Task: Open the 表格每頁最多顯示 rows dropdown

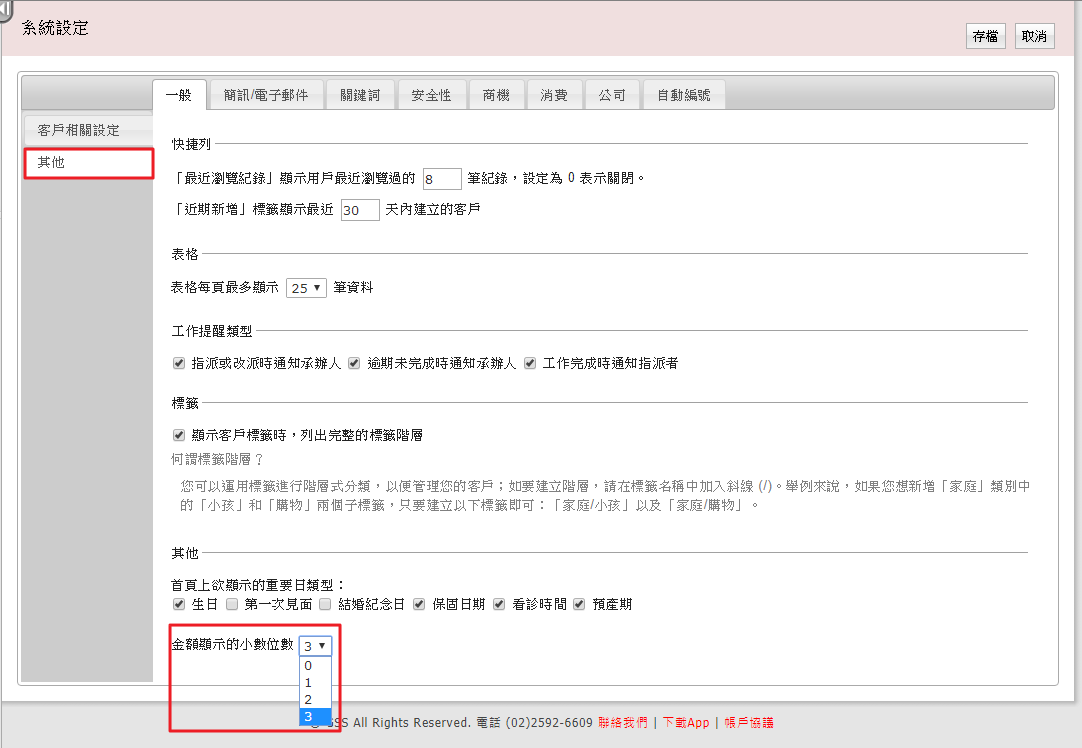Action: tap(306, 288)
